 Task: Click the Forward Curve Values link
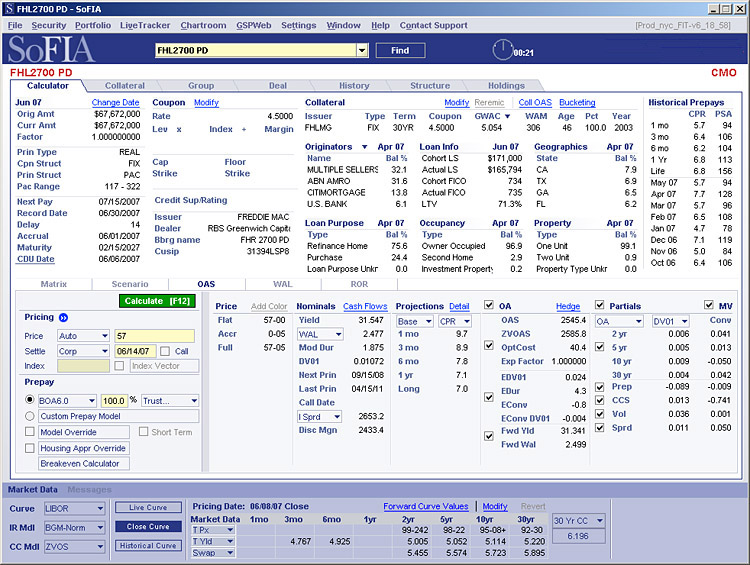[x=426, y=507]
